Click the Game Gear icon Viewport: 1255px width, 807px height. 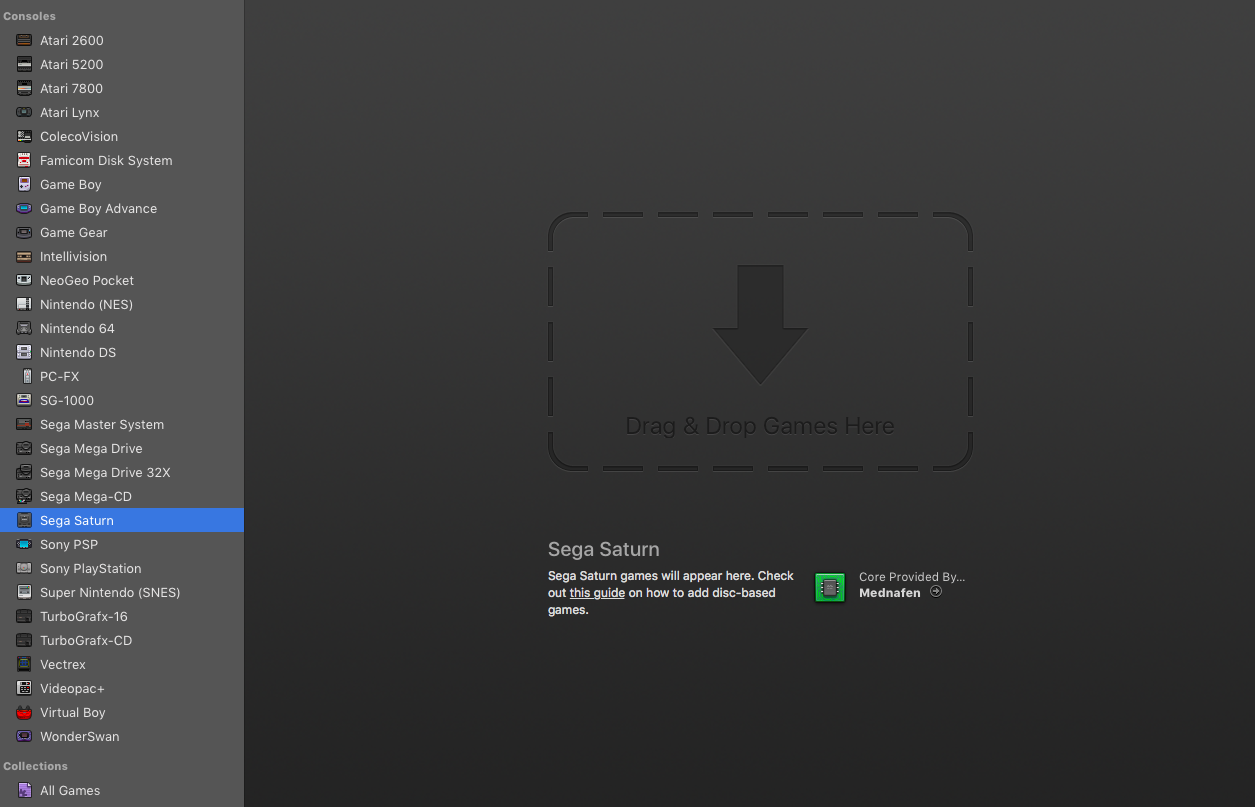(24, 232)
